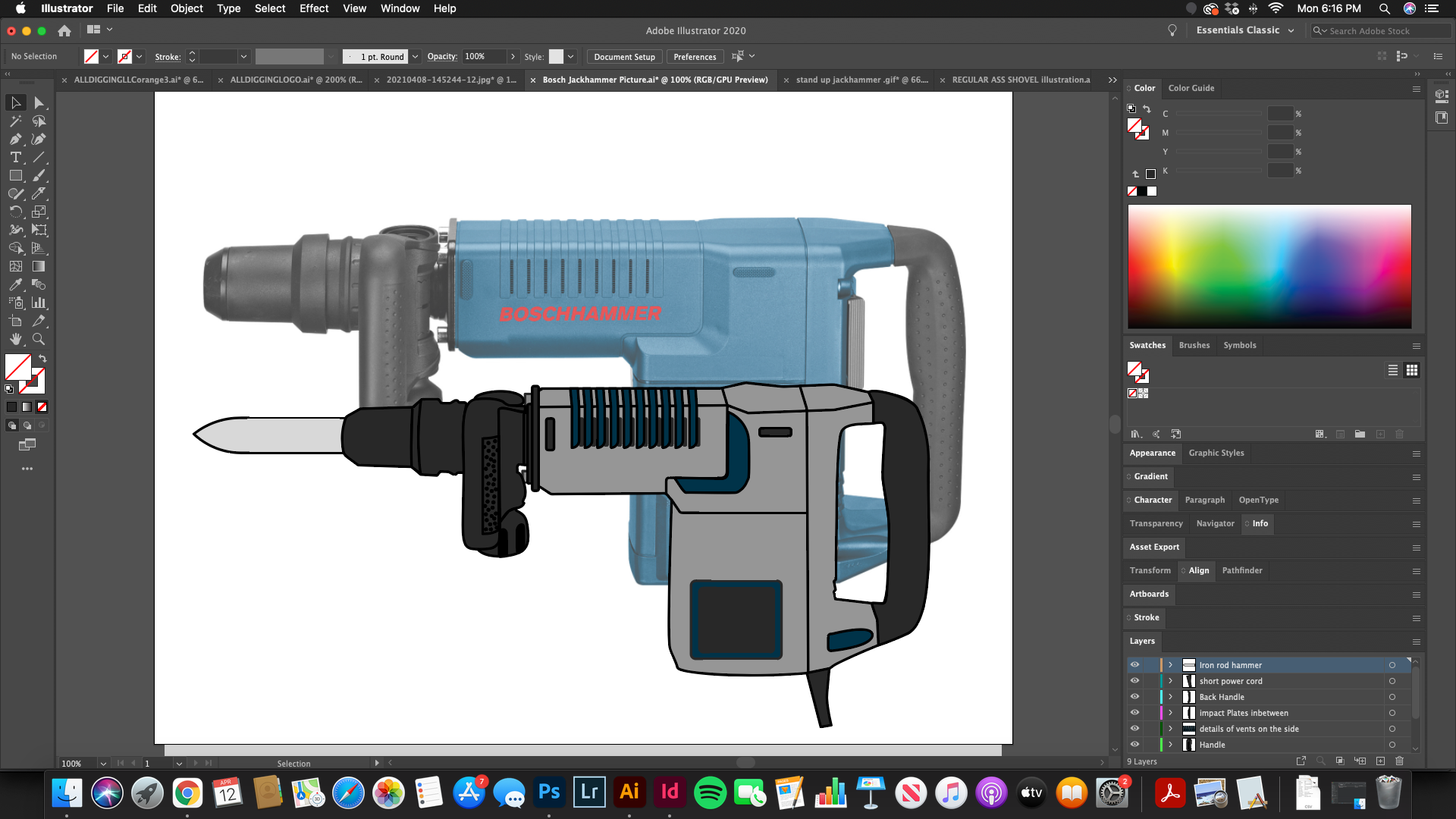Click the Document Setup button
Viewport: 1456px width, 819px height.
624,57
